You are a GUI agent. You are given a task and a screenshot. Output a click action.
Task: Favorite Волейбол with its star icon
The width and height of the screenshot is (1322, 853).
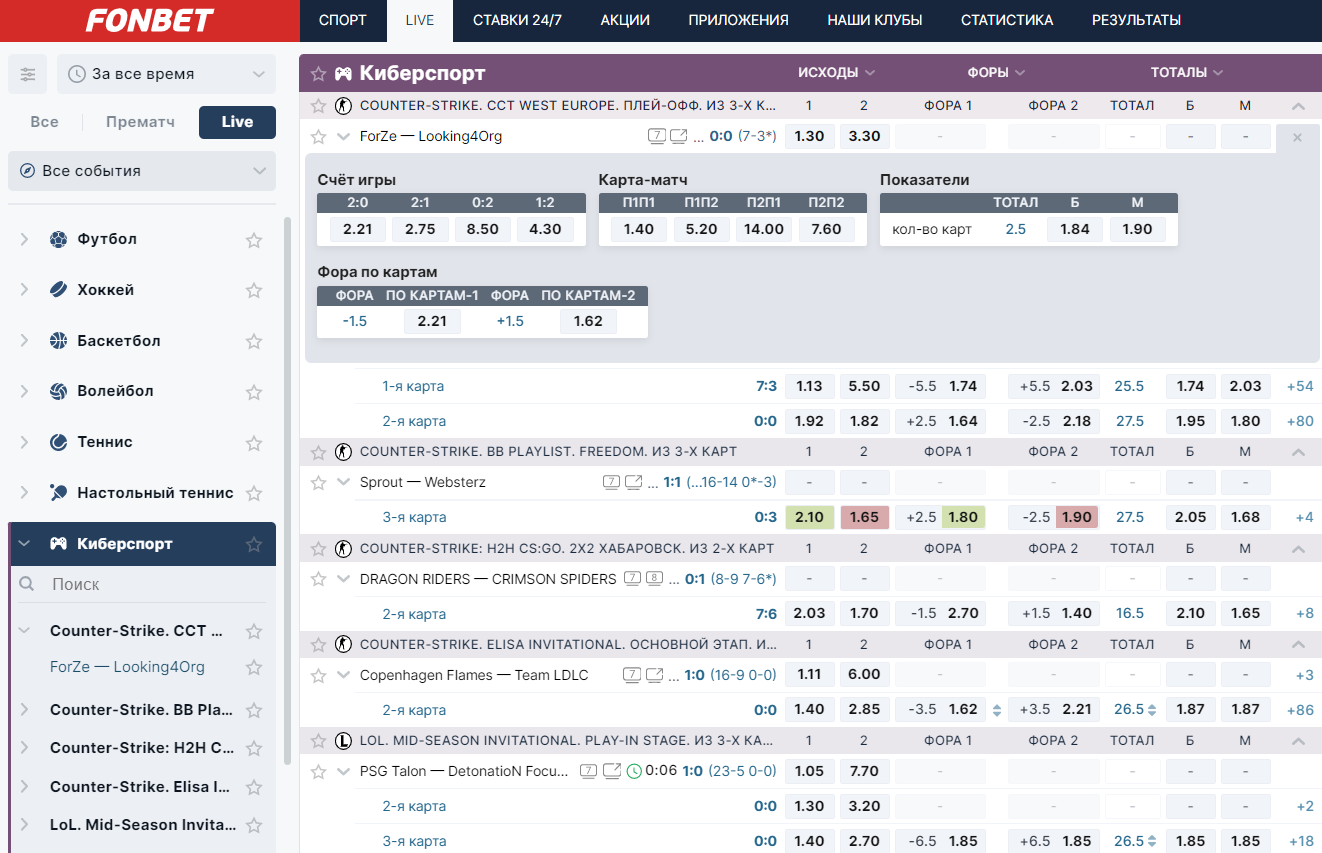tap(254, 392)
